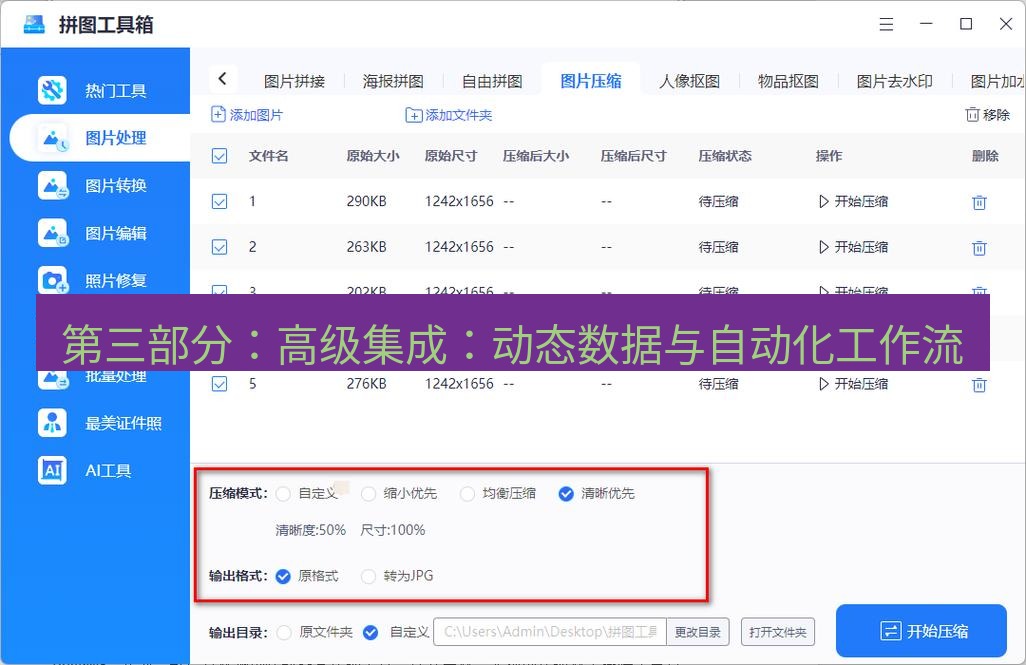Start compressing file 2
The image size is (1026, 665).
tap(853, 247)
